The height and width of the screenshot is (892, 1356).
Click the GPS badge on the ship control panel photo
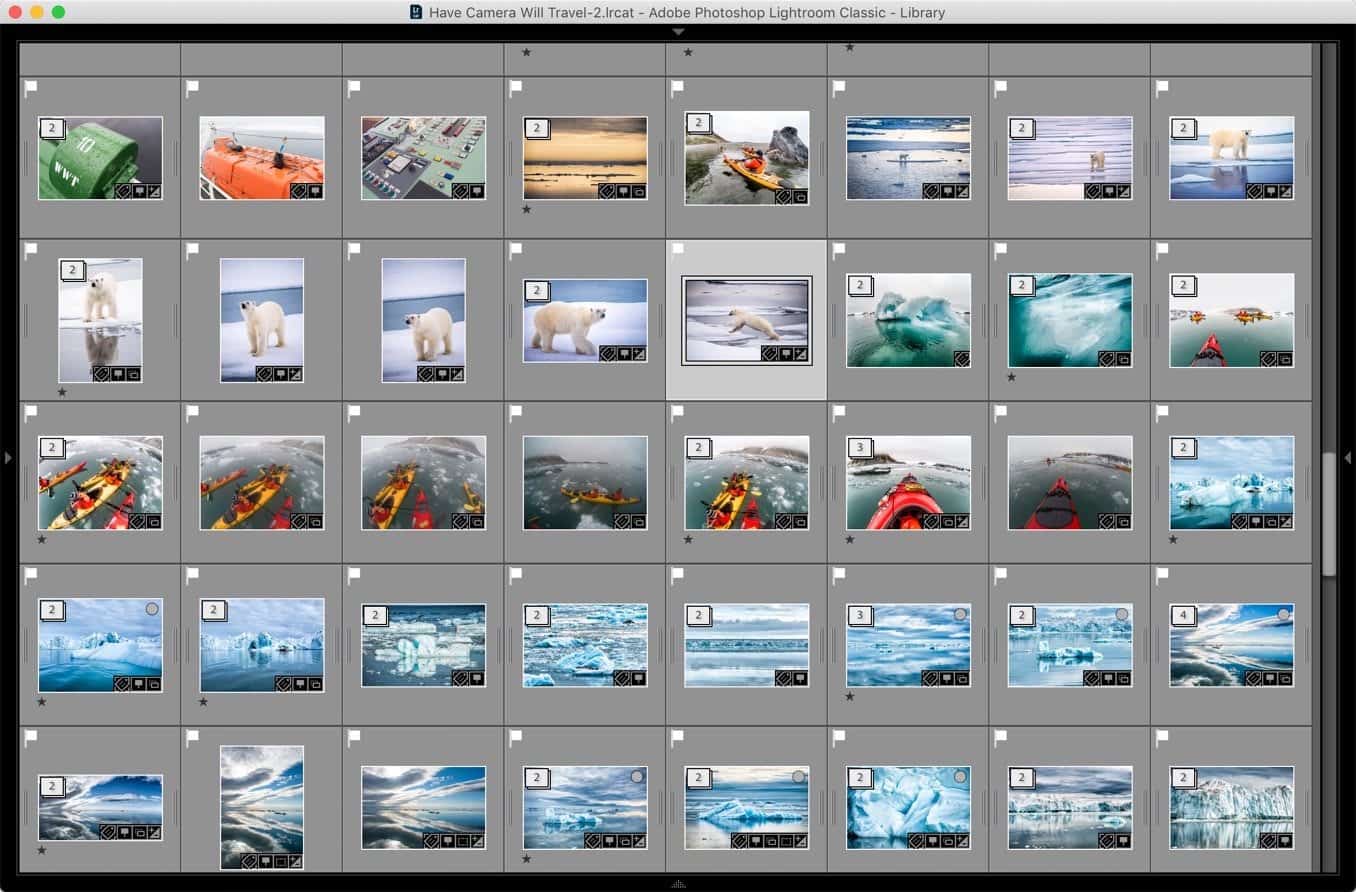tap(478, 191)
